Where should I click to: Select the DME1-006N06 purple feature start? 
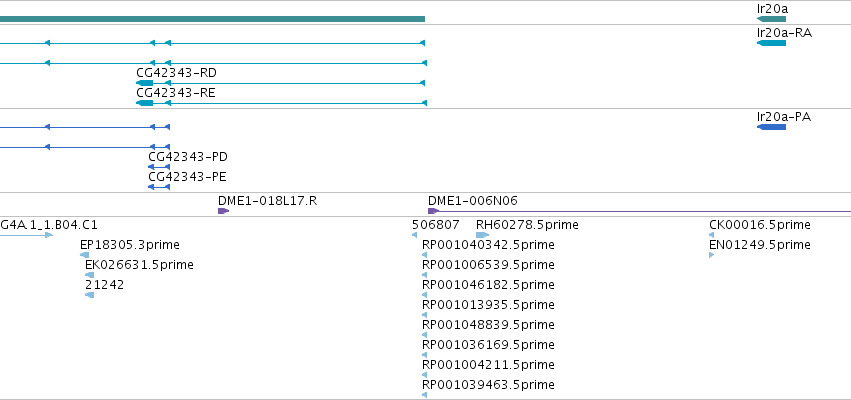(433, 211)
